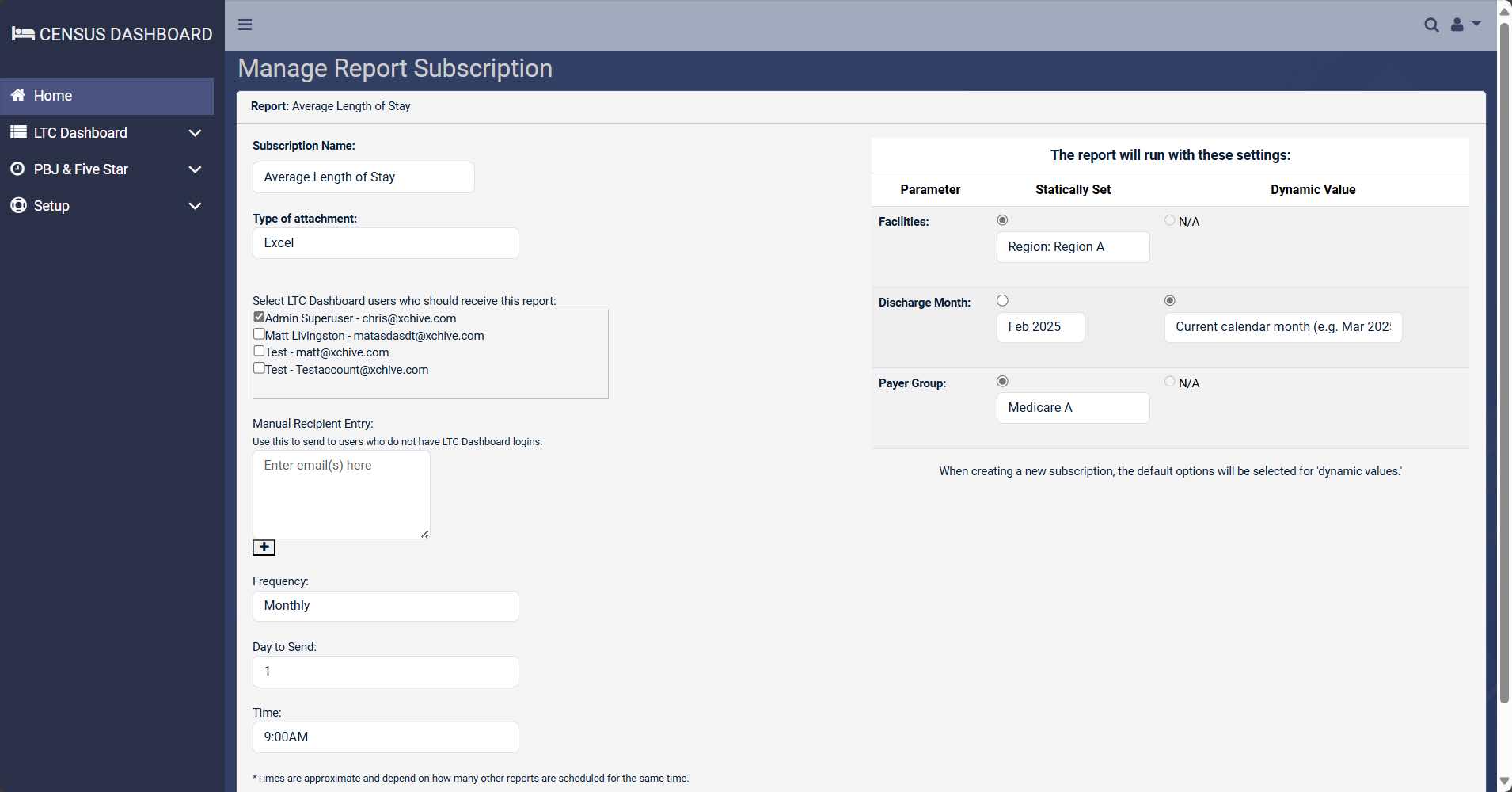Screen dimensions: 1512x792
Task: Check the Matt Livingston recipient checkbox
Action: pos(259,334)
